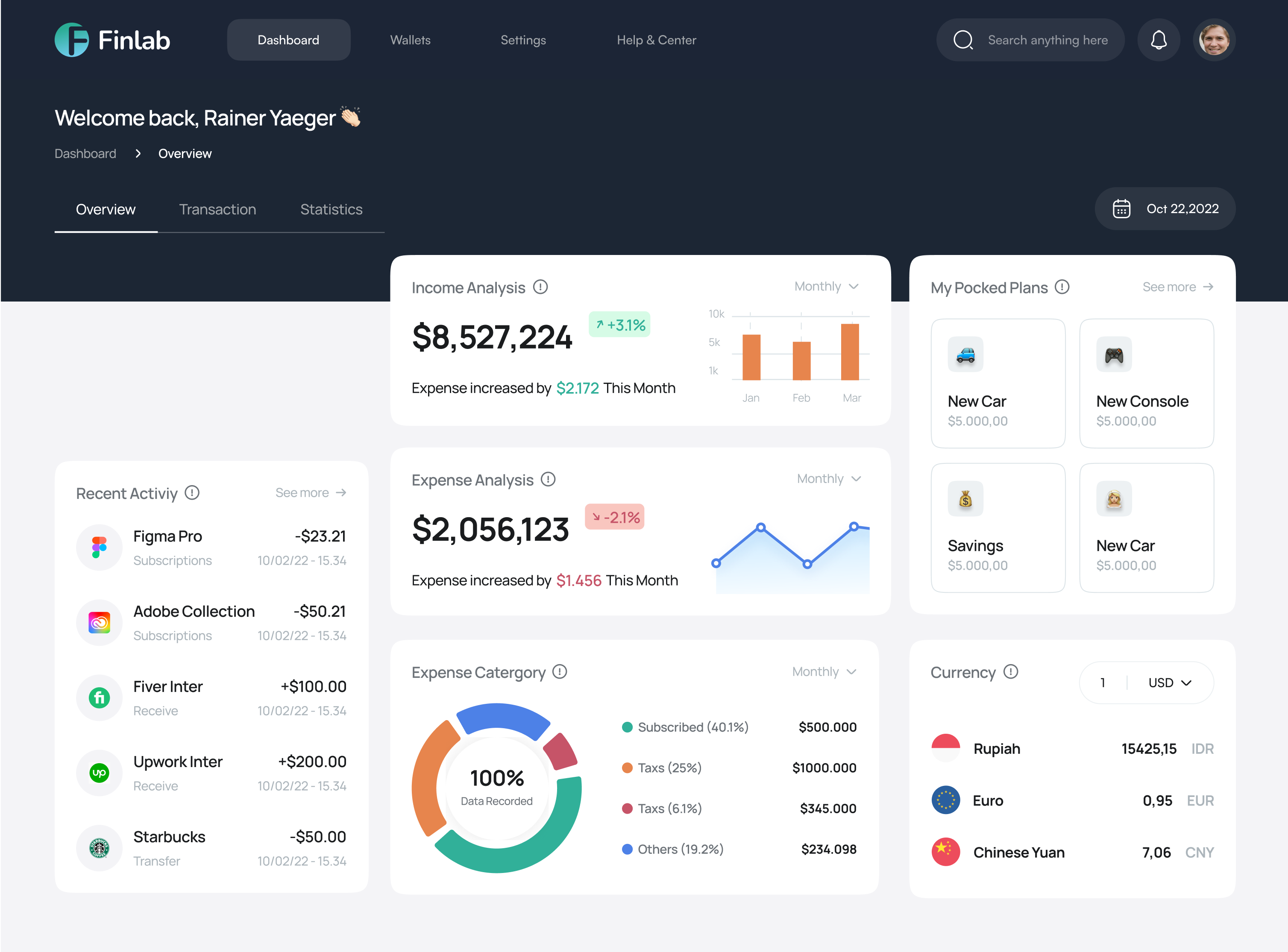Switch to the Transaction tab
1288x952 pixels.
217,210
